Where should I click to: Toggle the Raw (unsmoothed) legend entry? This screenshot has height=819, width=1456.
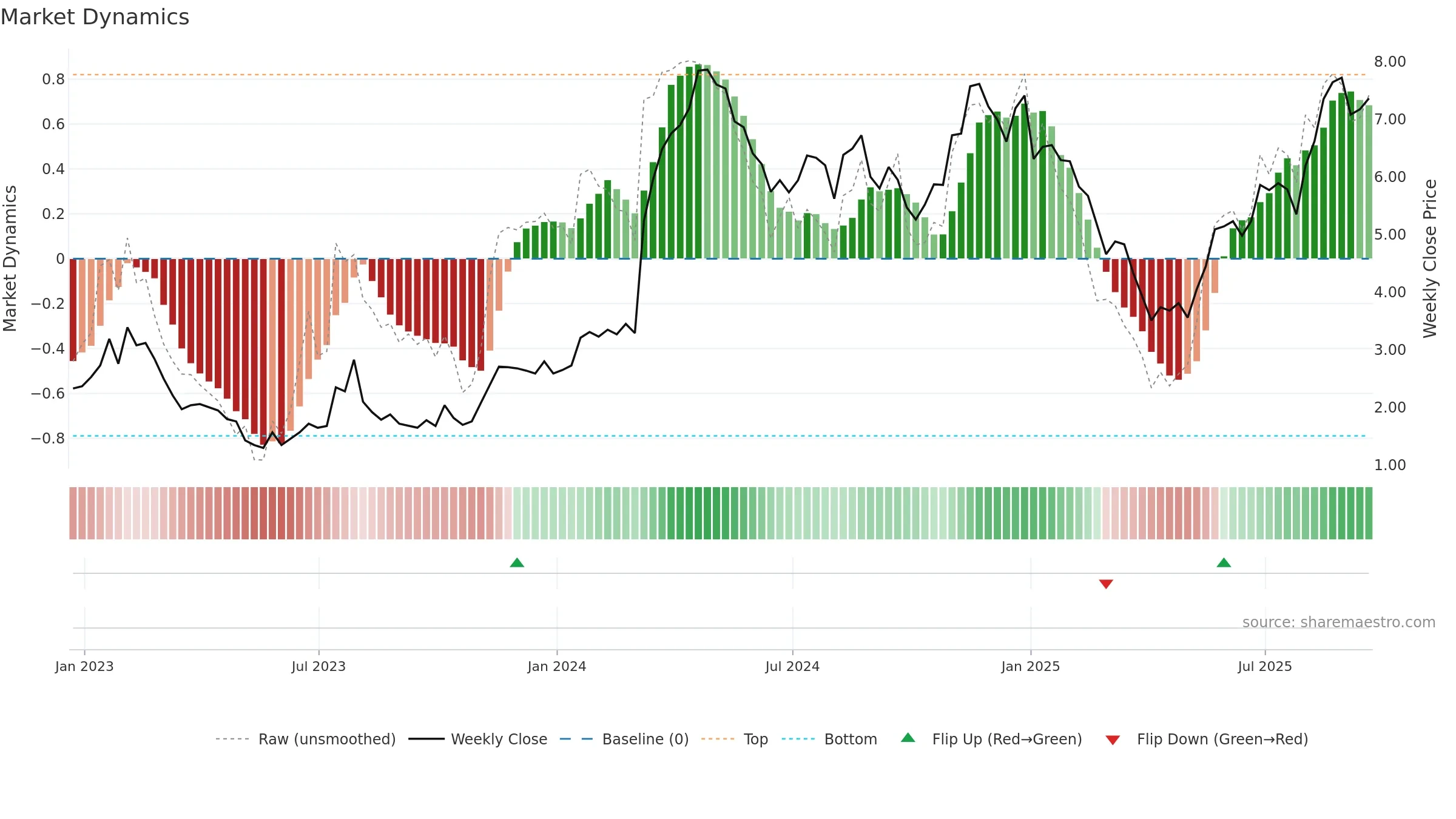click(x=306, y=739)
